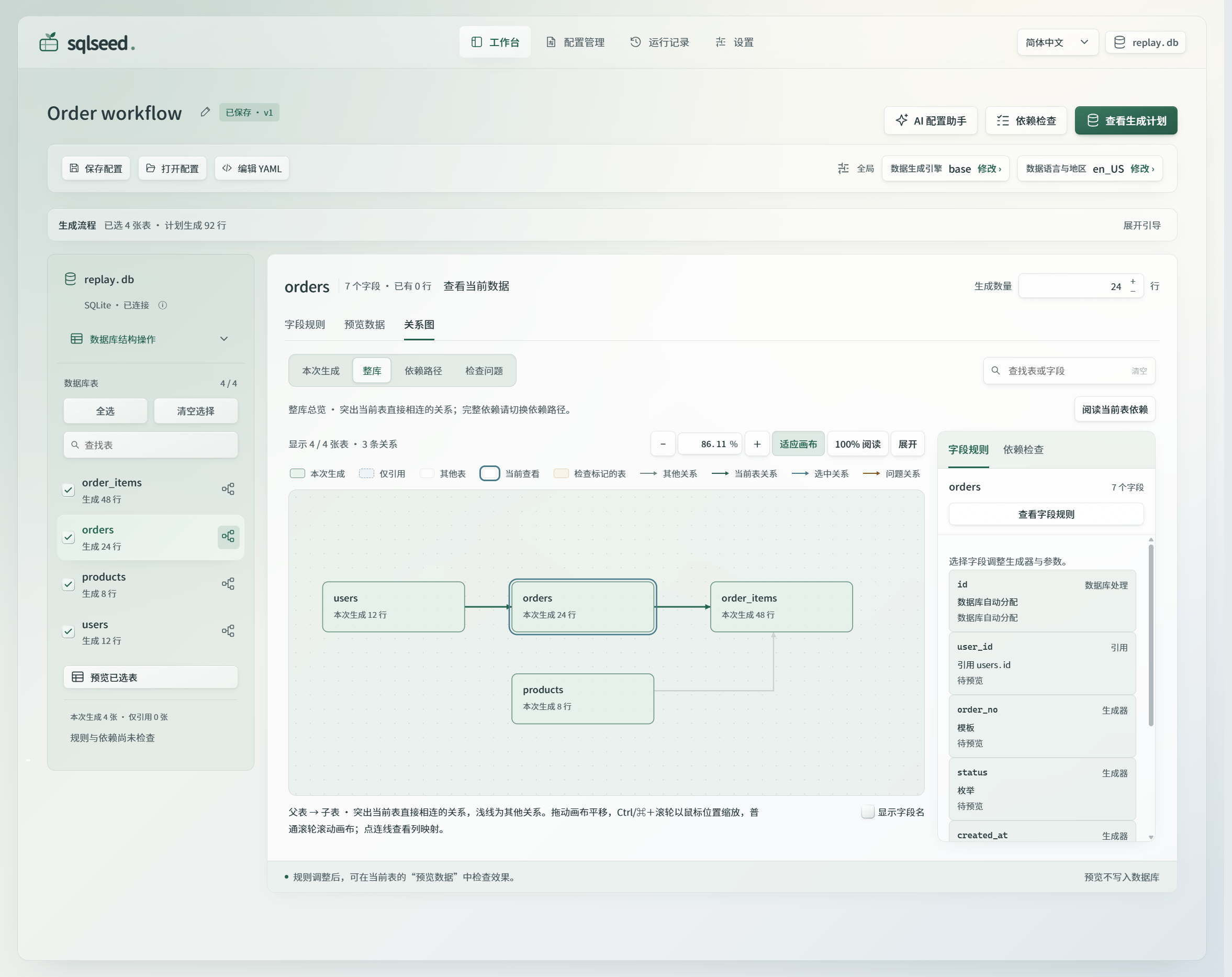Click the field rules panel scrollbar

click(x=1151, y=635)
